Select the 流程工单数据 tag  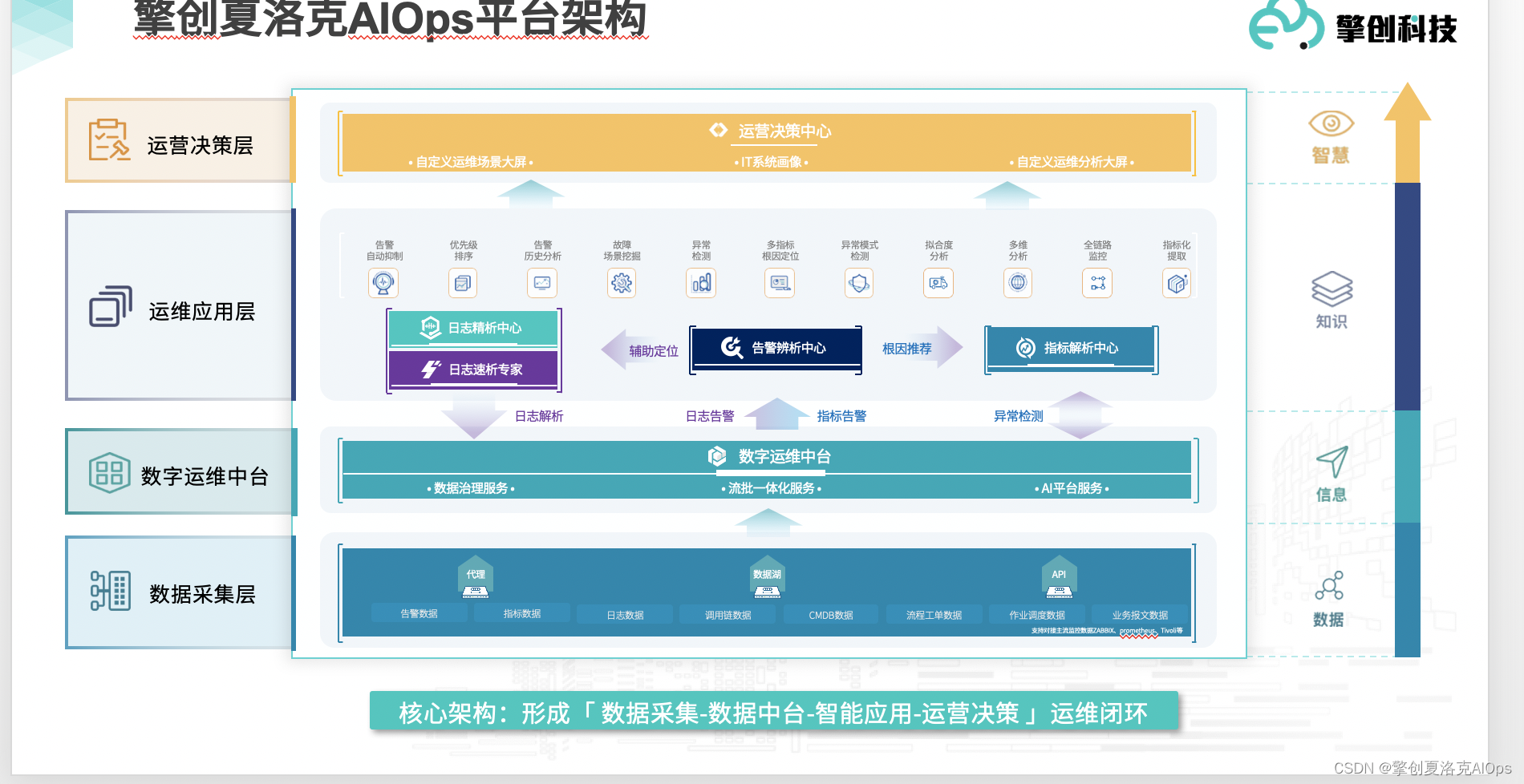point(934,615)
